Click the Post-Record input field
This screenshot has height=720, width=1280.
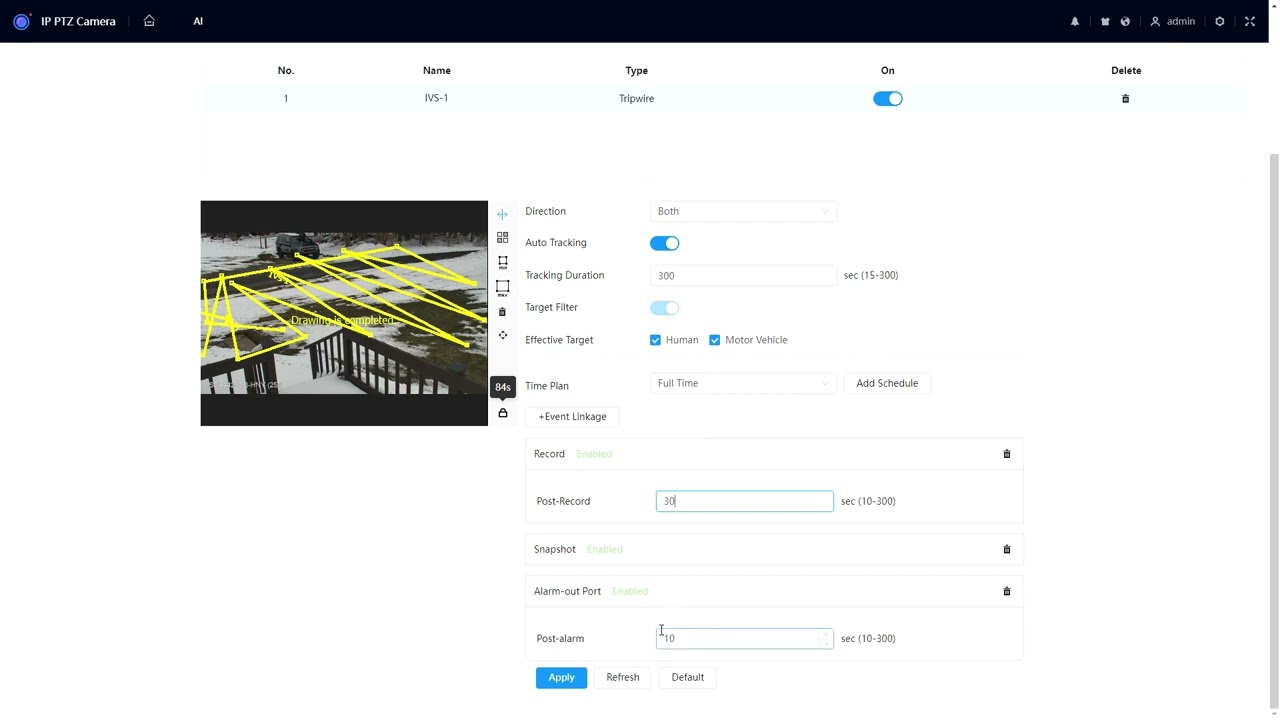click(x=744, y=501)
